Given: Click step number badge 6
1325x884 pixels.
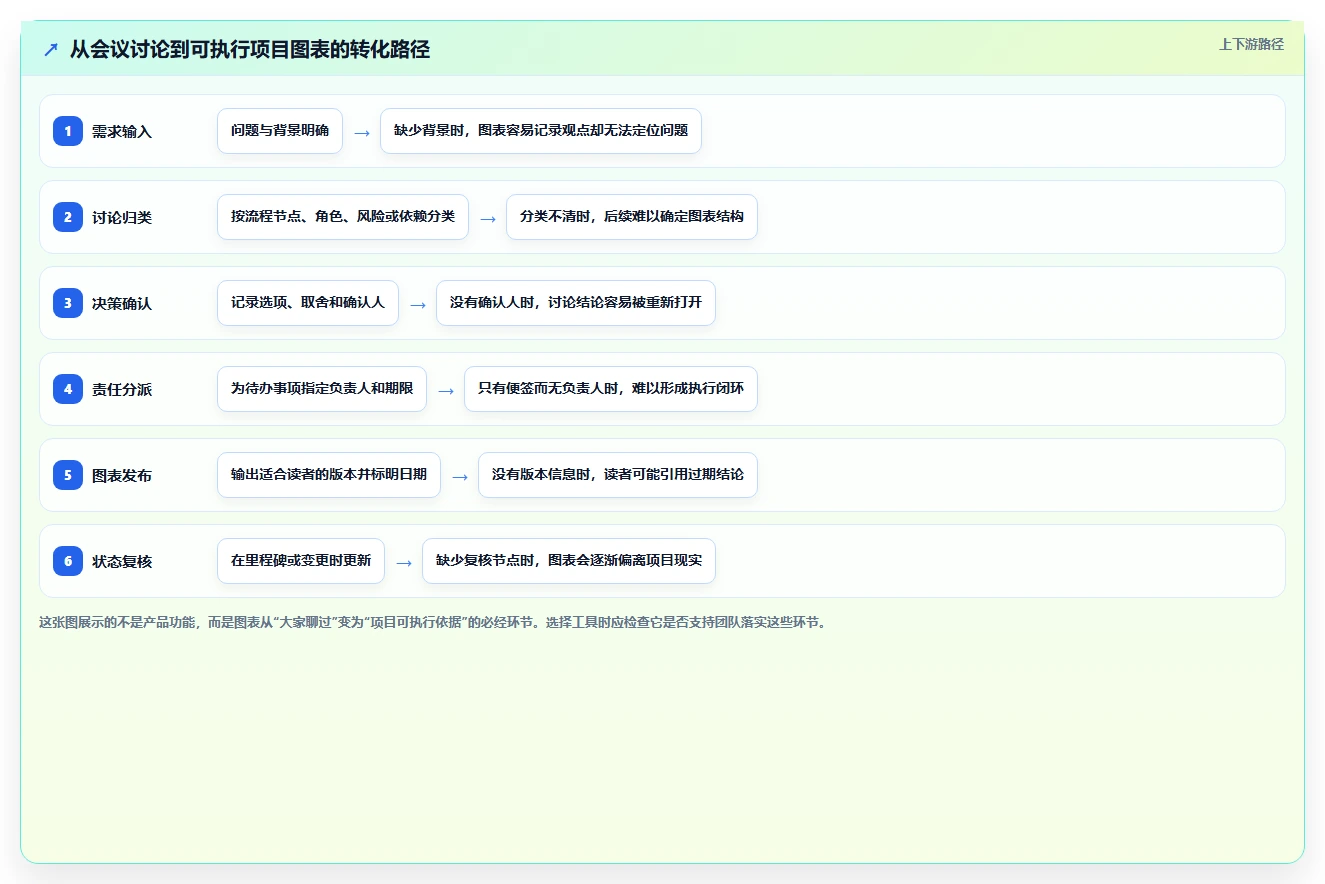Looking at the screenshot, I should click(68, 561).
